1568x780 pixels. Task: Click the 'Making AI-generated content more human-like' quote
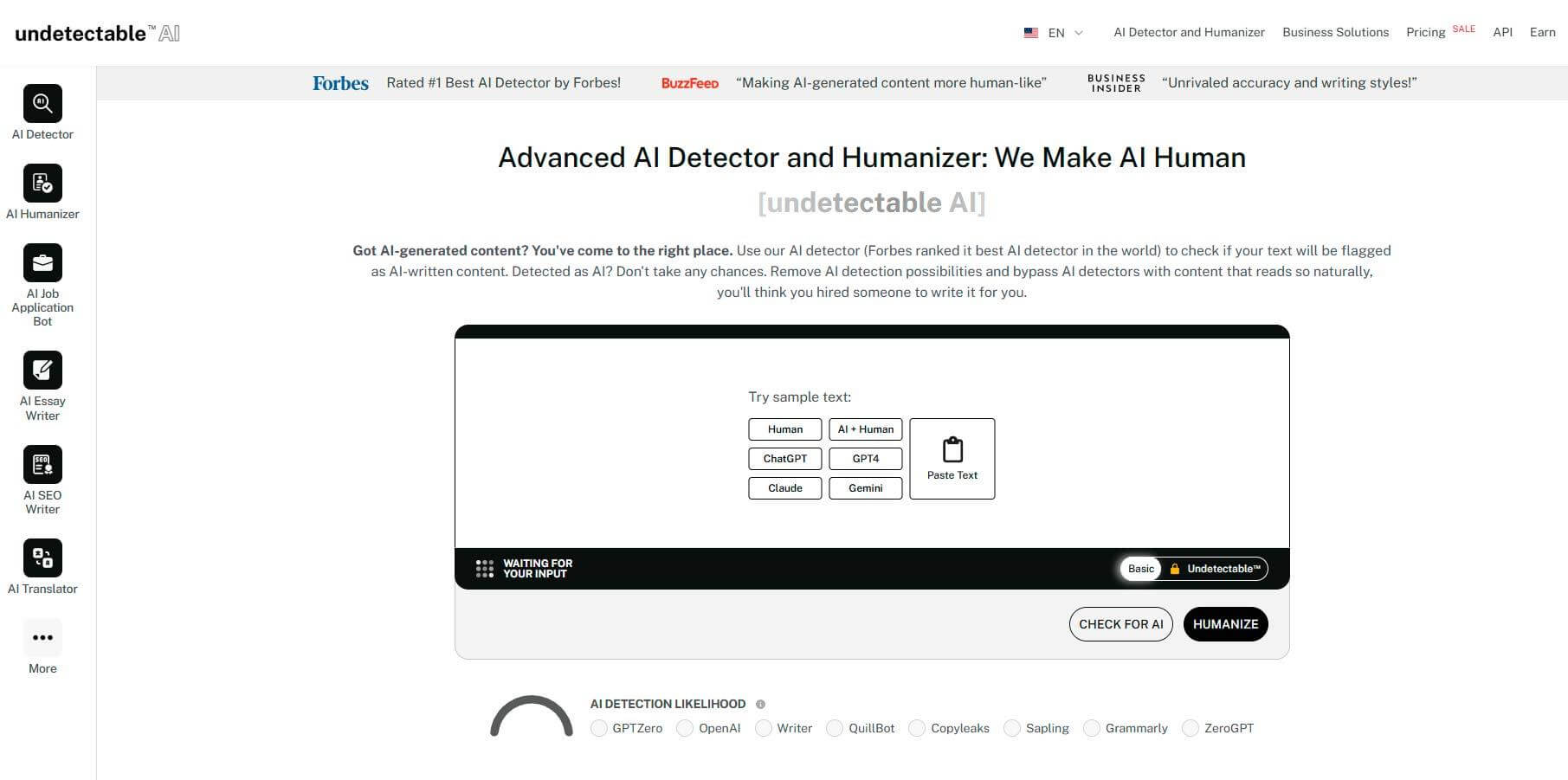coord(891,83)
